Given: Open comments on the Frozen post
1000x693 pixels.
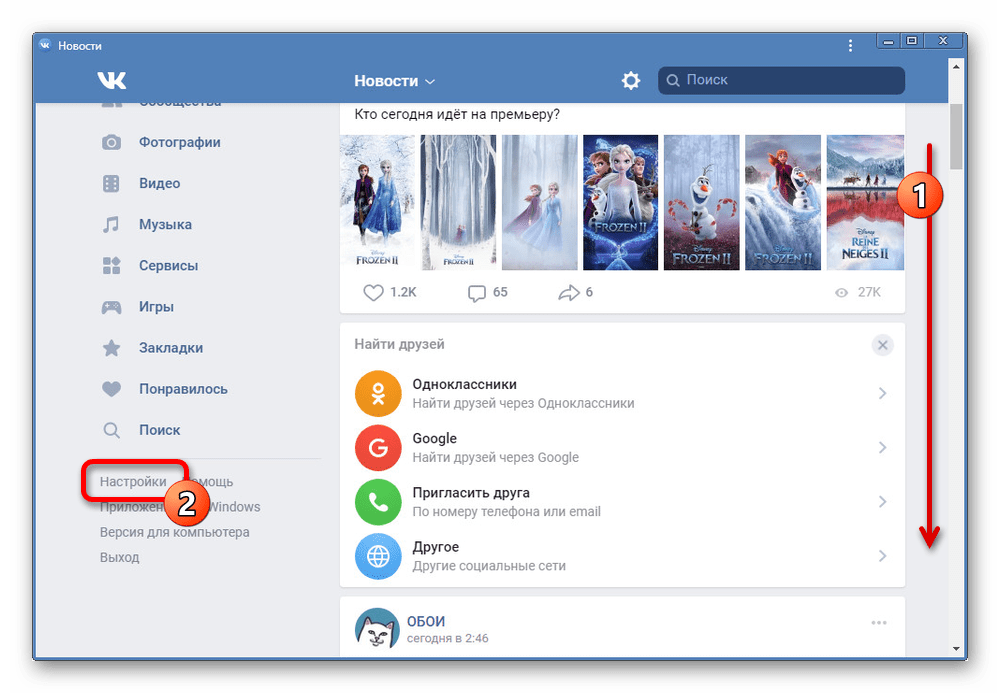Looking at the screenshot, I should tap(476, 293).
